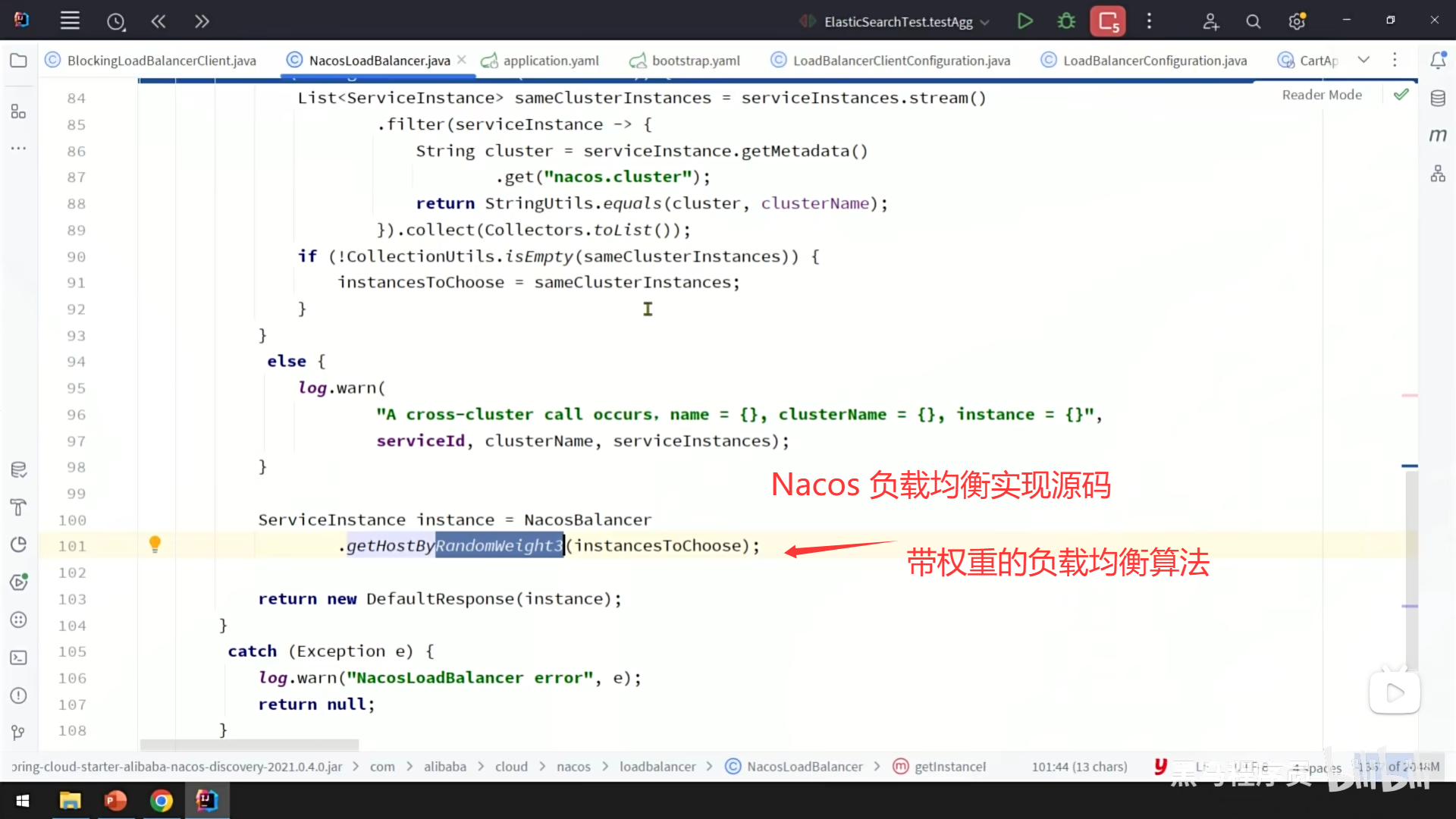Show hidden editor tabs dropdown
Screen dimensions: 1456x819
[x=1363, y=60]
